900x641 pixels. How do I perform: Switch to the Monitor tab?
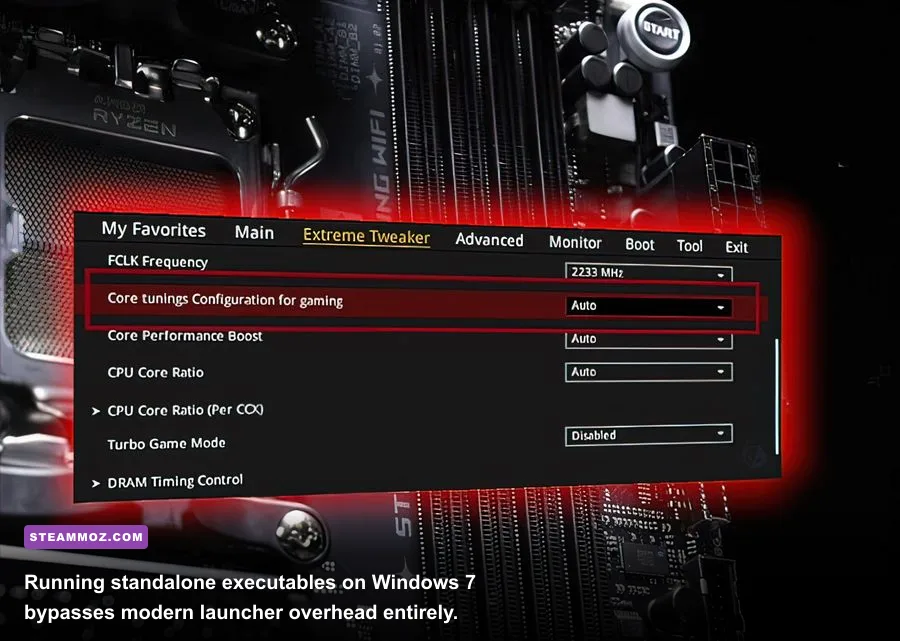coord(575,243)
